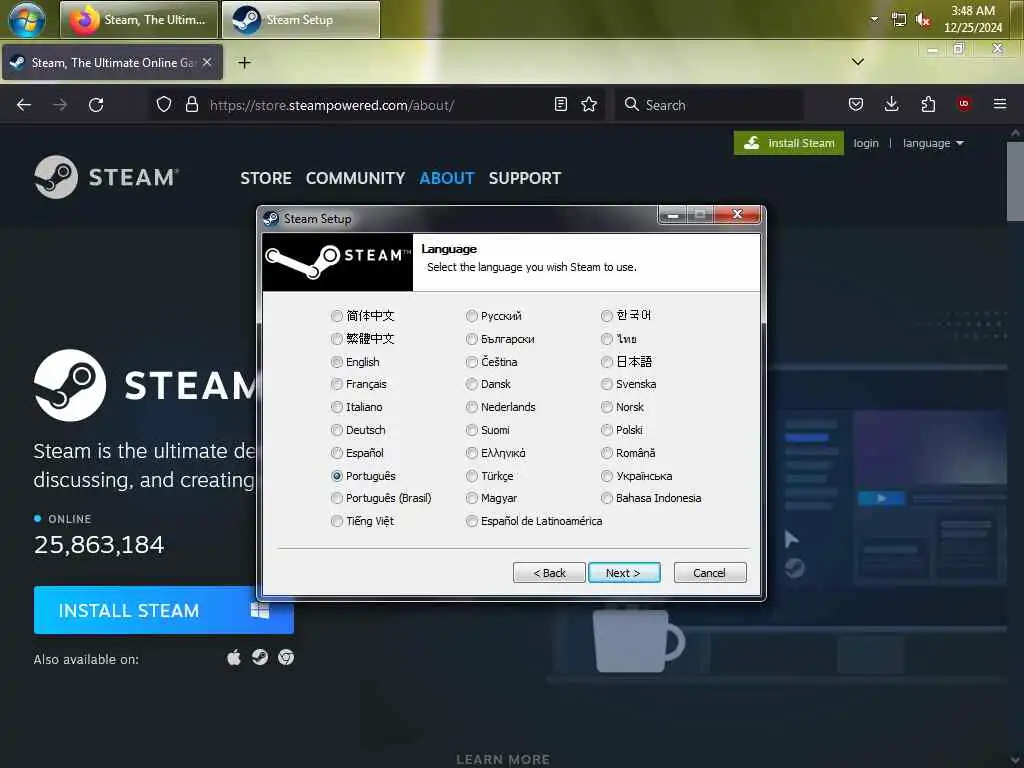The width and height of the screenshot is (1024, 768).
Task: Open a new browser tab
Action: 244,63
